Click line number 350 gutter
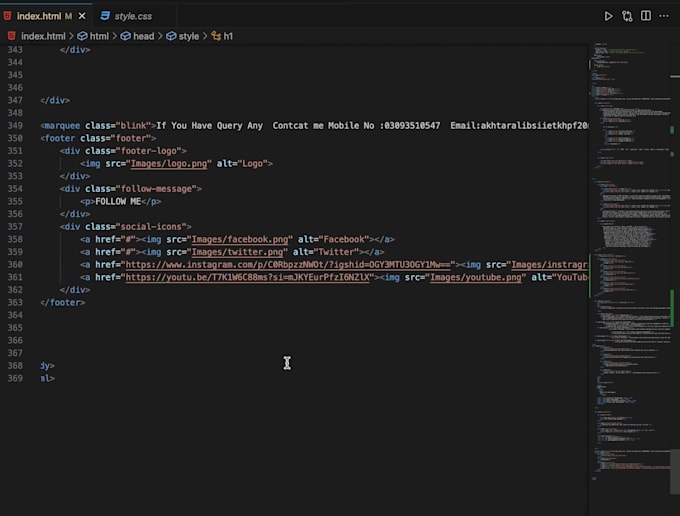680x516 pixels. click(15, 138)
